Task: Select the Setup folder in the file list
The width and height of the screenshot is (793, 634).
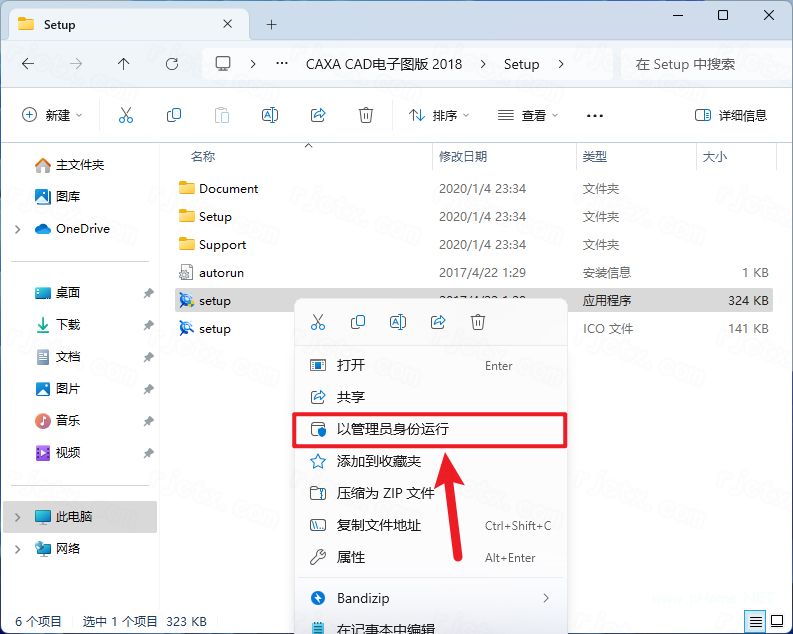Action: pyautogui.click(x=474, y=216)
